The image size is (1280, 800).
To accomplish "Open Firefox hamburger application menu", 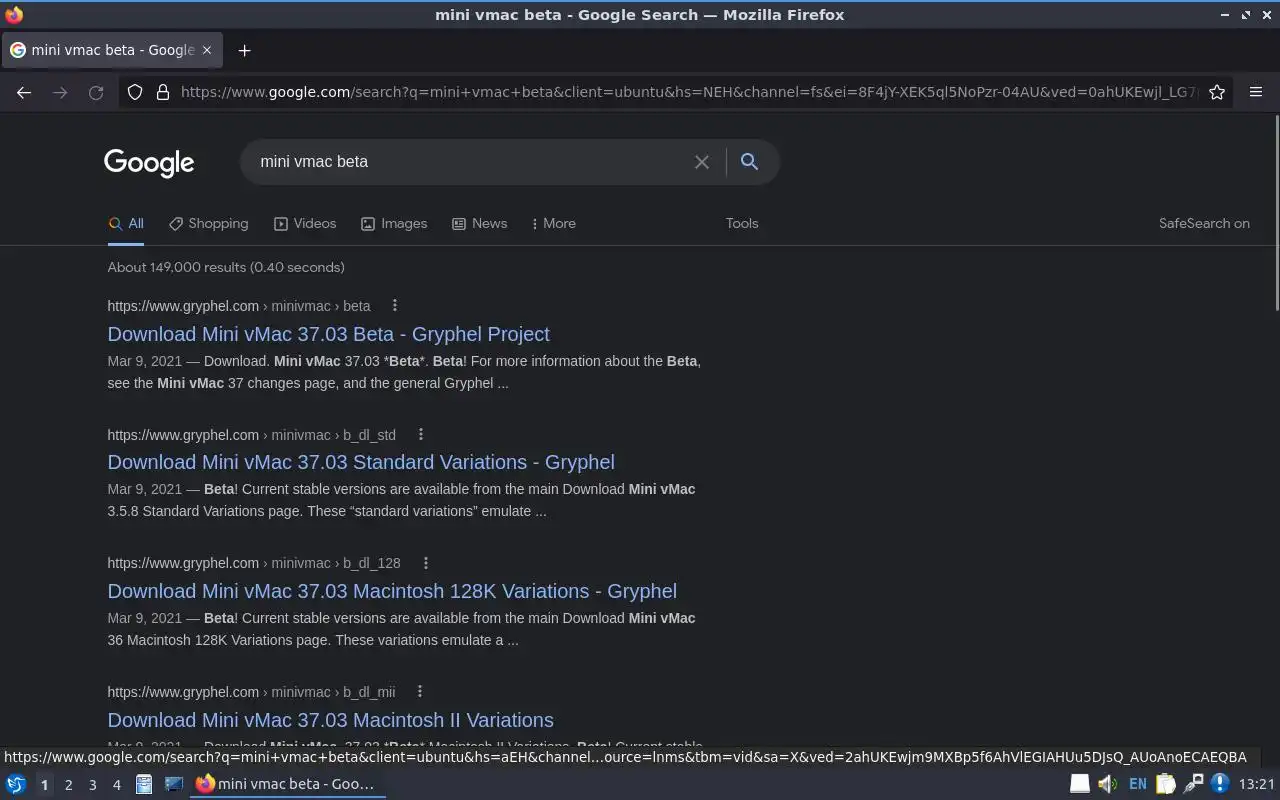I will pyautogui.click(x=1256, y=92).
